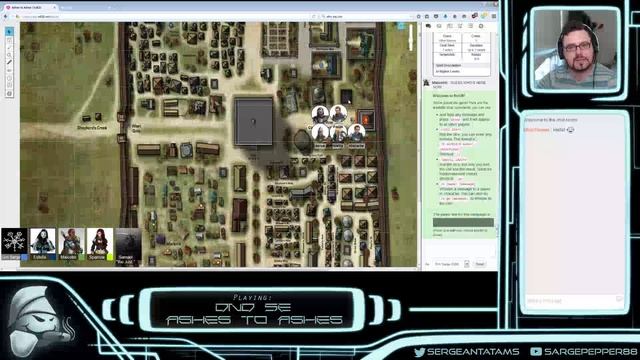Click DM Sarge's blue color swatch
This screenshot has width=640, height=360.
click(24, 257)
